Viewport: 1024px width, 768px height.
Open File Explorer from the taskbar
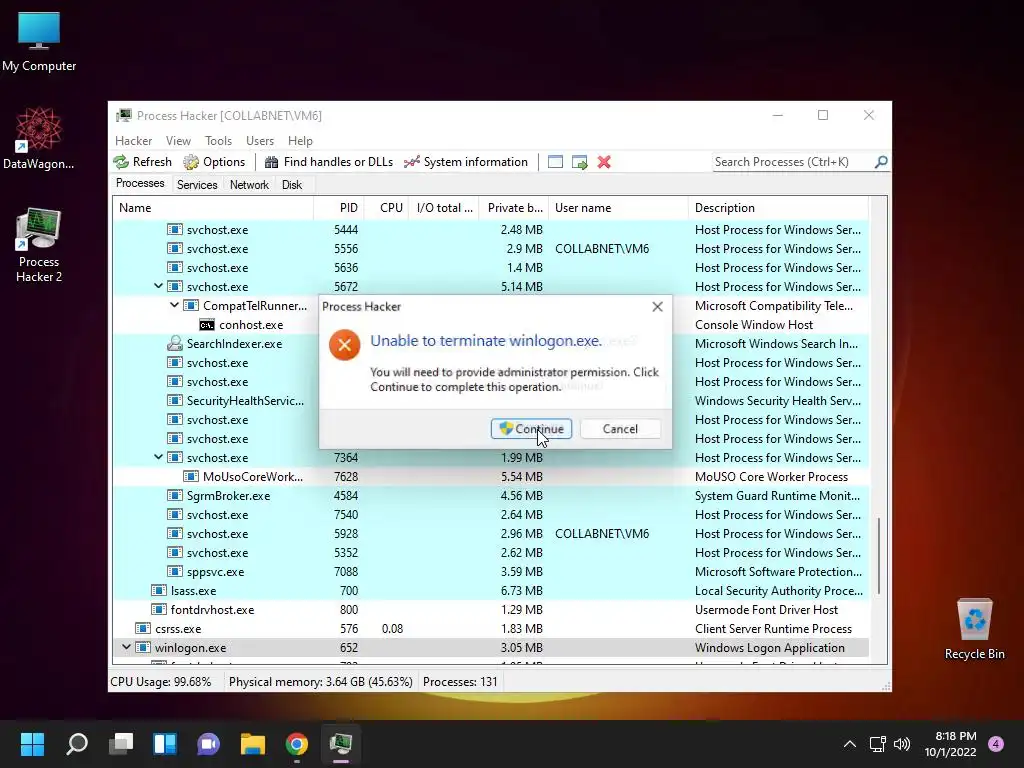click(x=253, y=744)
